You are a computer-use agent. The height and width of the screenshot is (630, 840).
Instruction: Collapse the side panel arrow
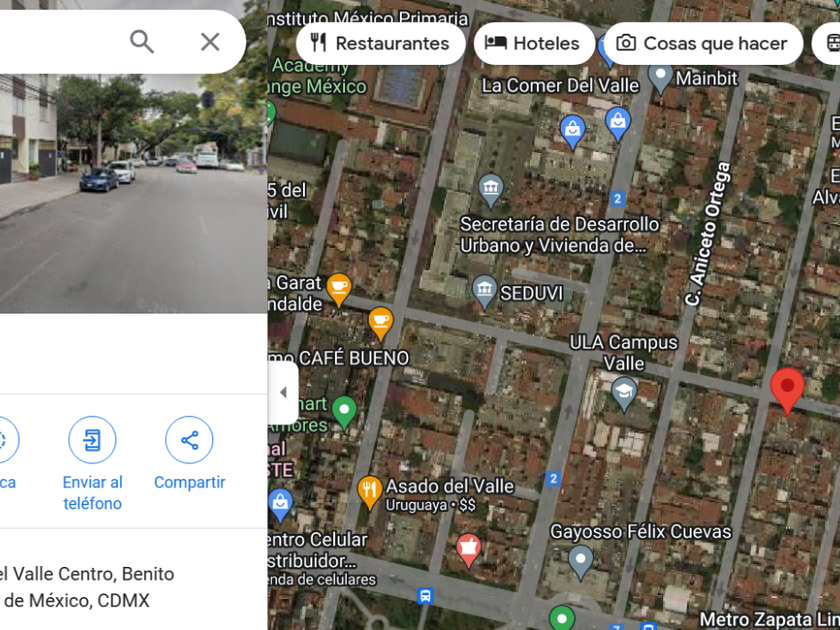coord(283,393)
